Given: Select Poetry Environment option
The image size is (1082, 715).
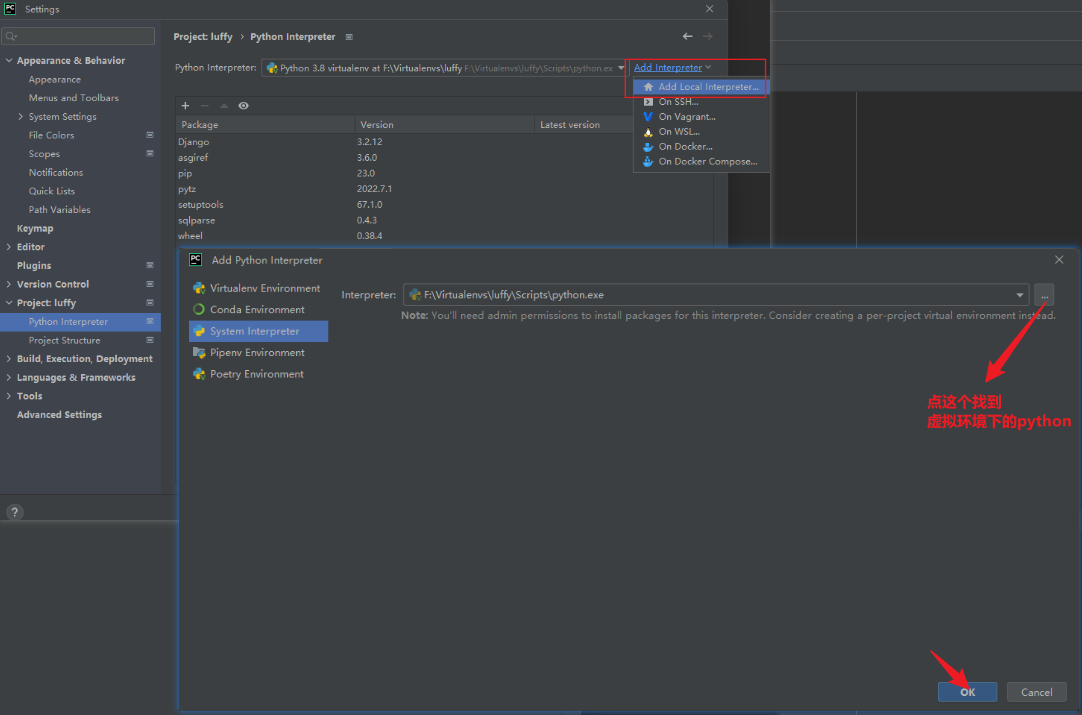Looking at the screenshot, I should 258,374.
